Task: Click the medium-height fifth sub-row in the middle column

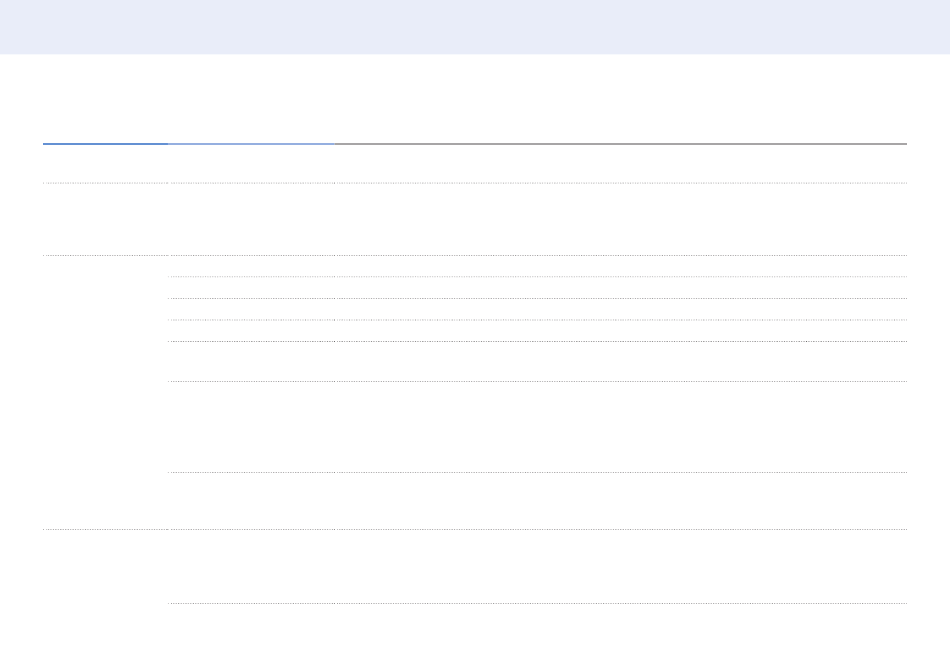Action: (x=251, y=362)
